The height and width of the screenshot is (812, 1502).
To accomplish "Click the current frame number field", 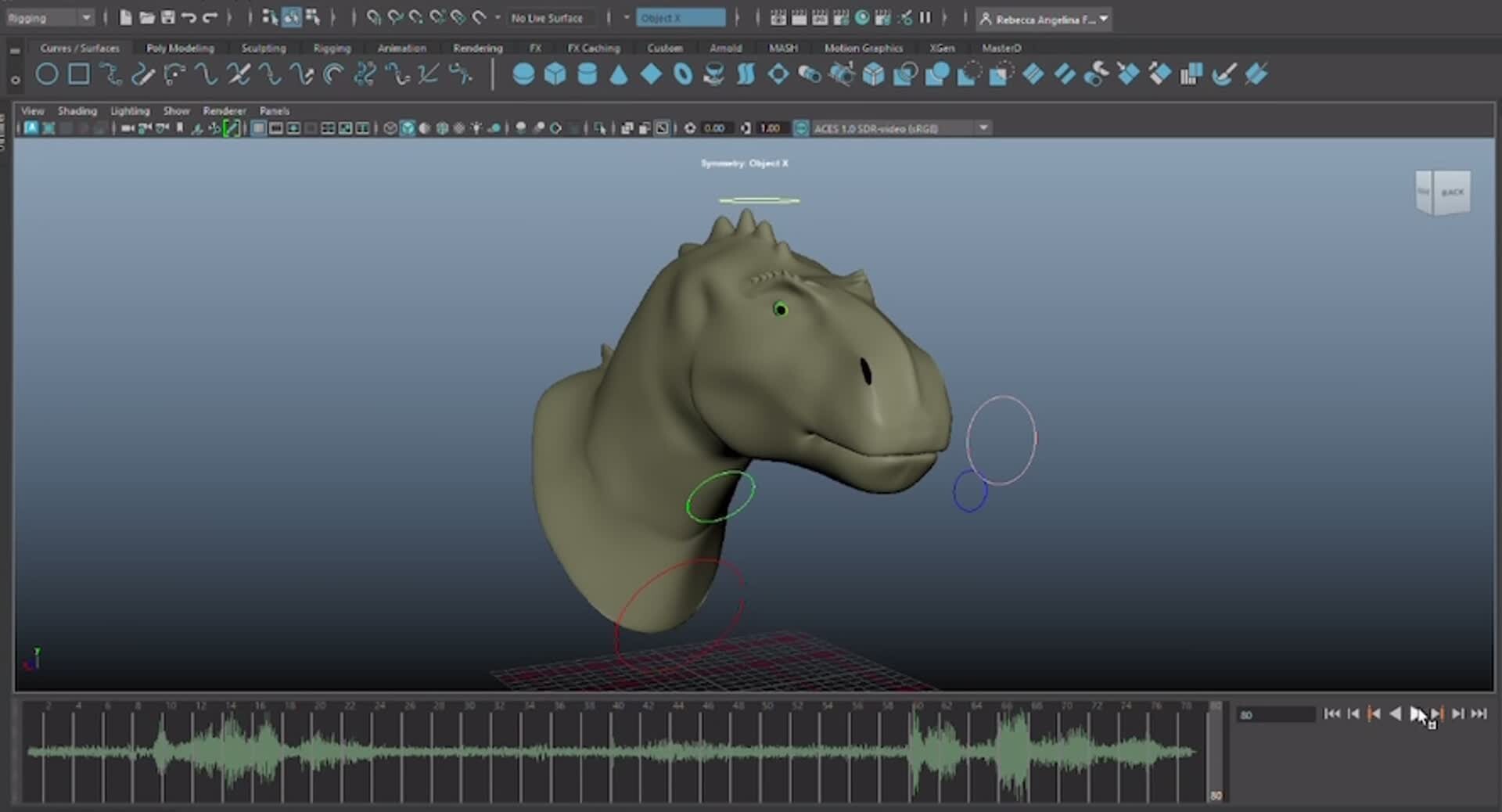I will pos(1275,714).
